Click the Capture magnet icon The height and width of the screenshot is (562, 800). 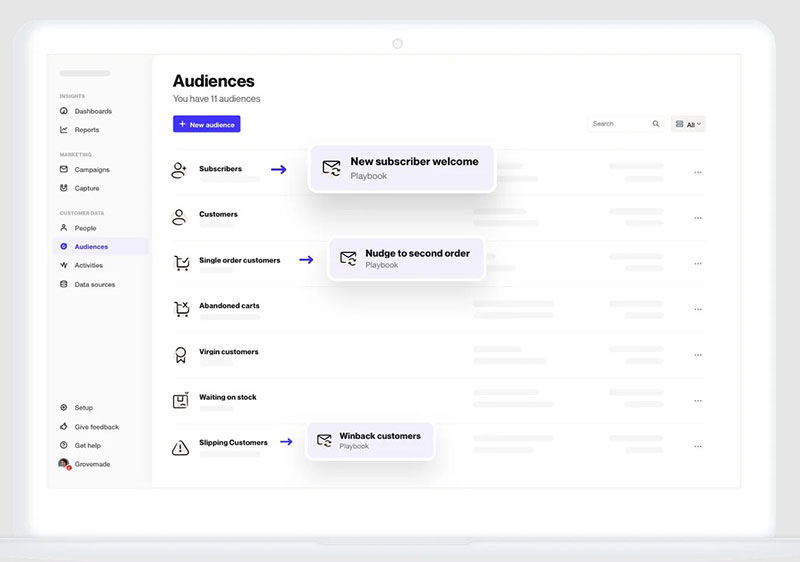[x=64, y=188]
